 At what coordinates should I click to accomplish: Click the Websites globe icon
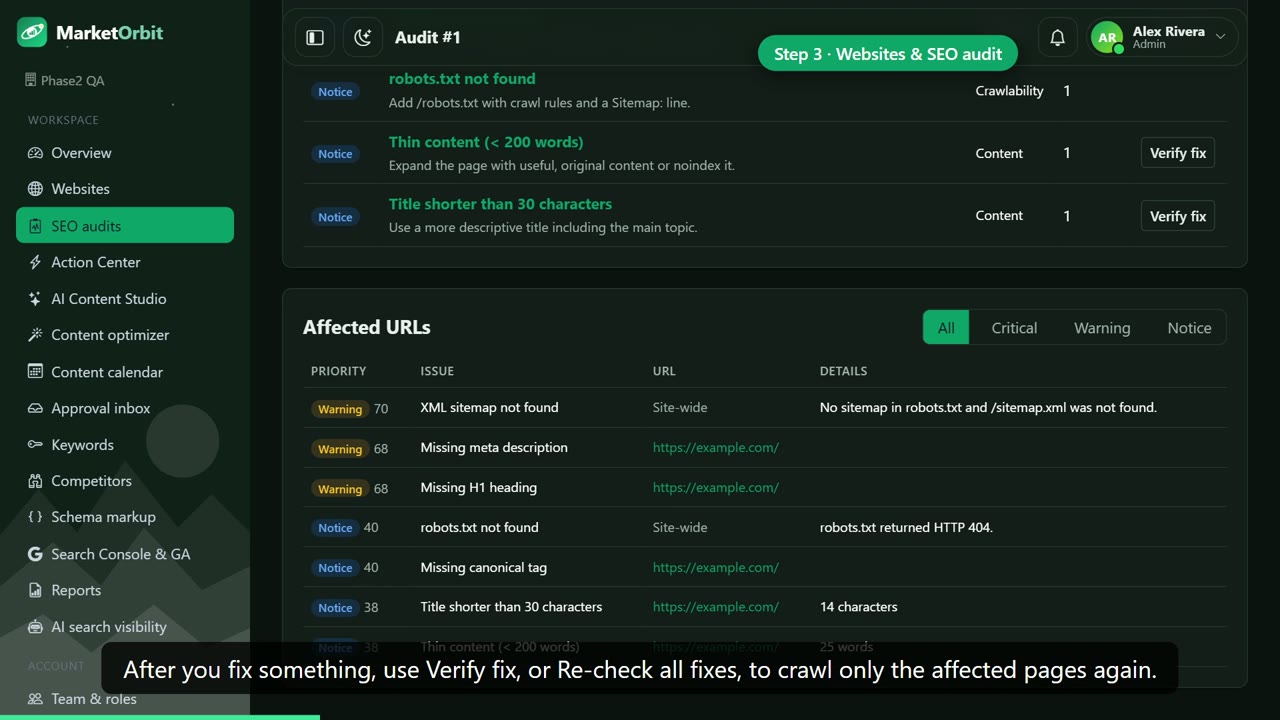tap(35, 189)
